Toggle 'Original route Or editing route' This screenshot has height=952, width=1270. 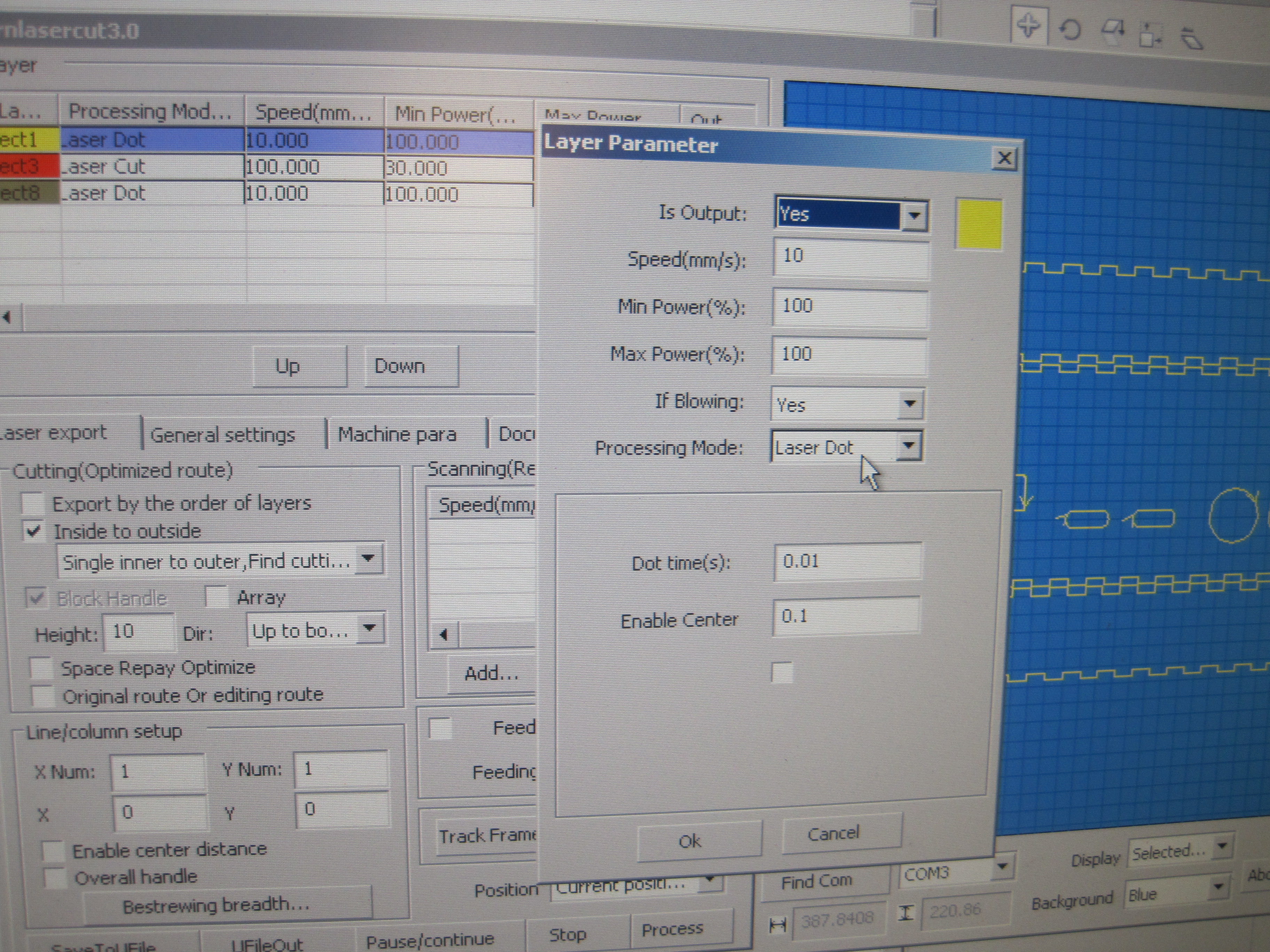pyautogui.click(x=43, y=696)
